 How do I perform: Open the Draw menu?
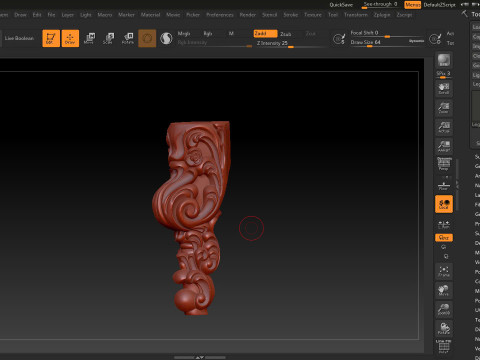[20, 15]
